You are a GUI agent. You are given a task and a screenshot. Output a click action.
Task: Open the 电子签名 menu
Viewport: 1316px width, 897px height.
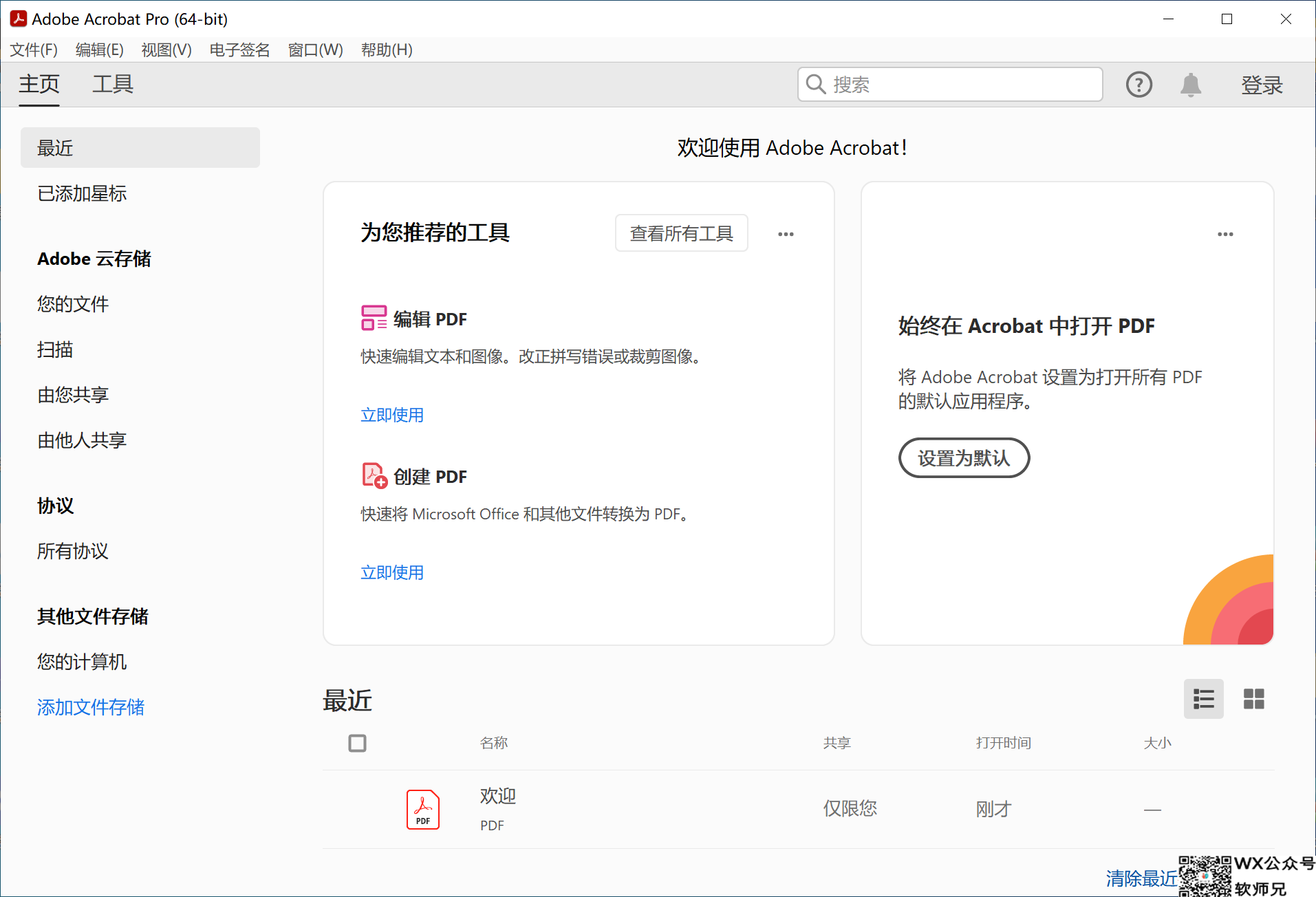pos(240,50)
